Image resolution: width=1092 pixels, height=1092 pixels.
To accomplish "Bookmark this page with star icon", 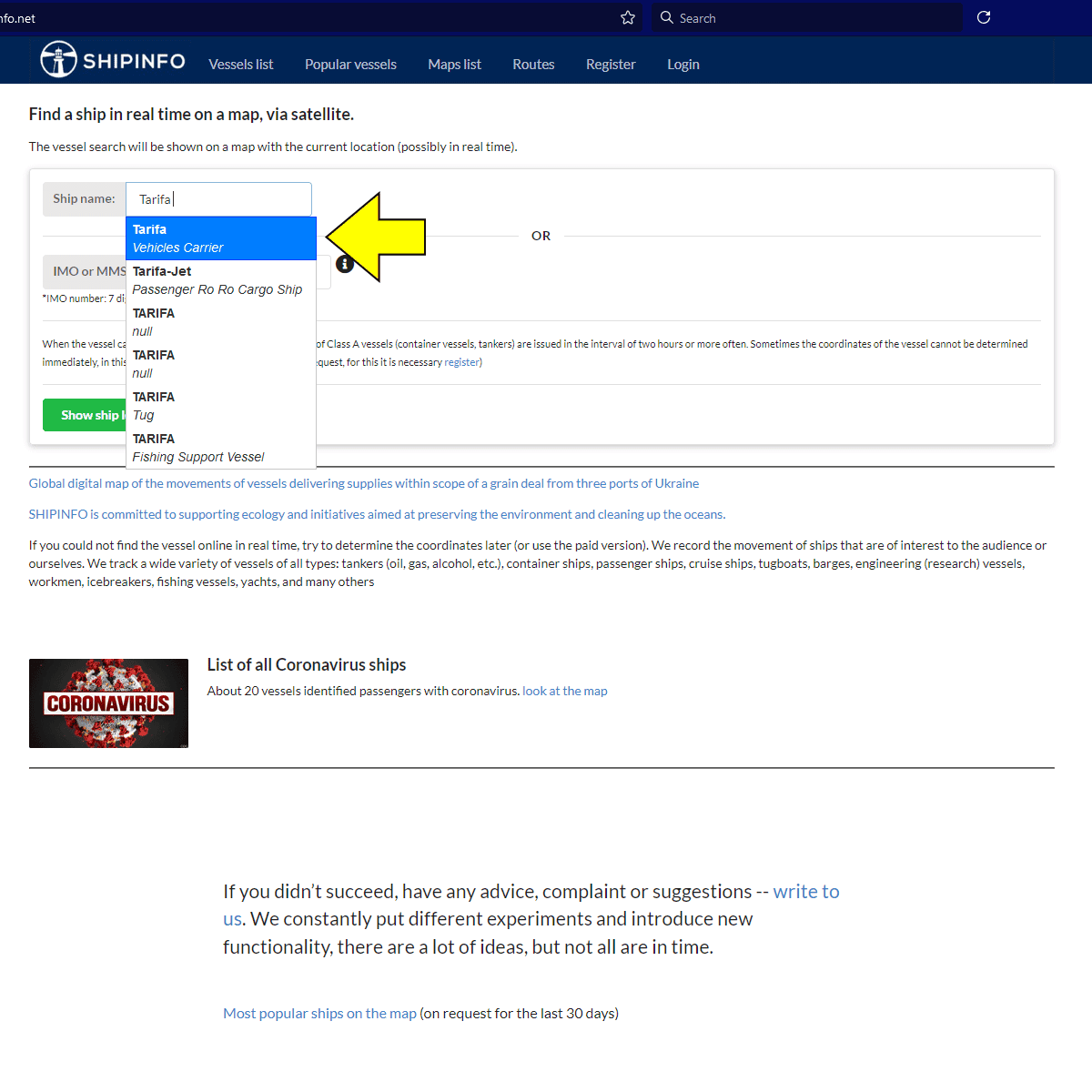I will [628, 17].
